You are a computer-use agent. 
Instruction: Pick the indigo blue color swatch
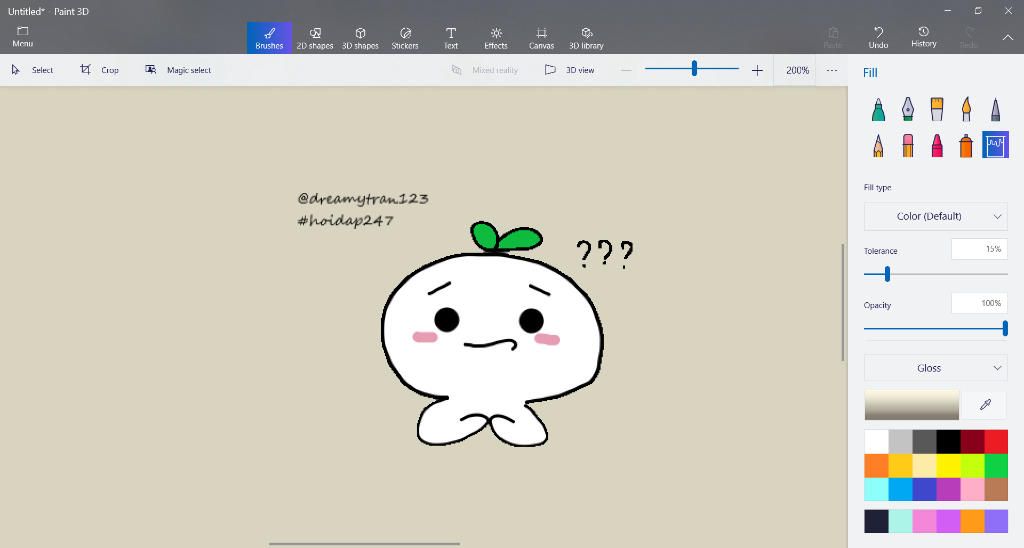coord(924,489)
